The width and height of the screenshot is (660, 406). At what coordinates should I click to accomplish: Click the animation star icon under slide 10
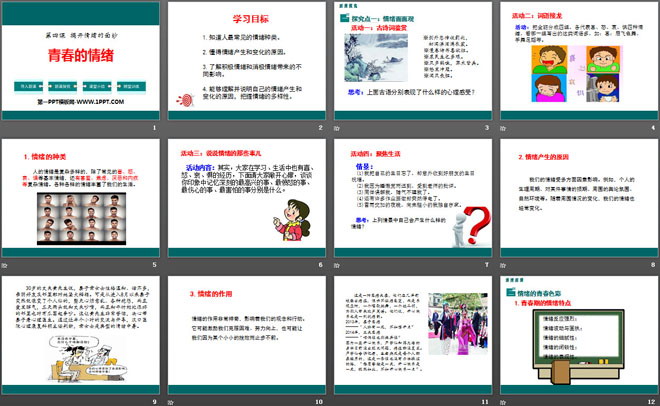(x=170, y=402)
